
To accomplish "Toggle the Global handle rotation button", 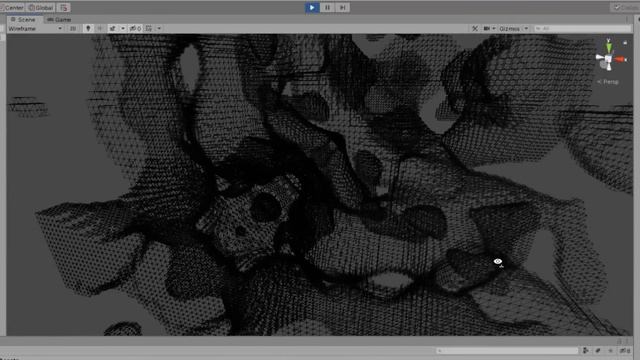I will coord(40,7).
